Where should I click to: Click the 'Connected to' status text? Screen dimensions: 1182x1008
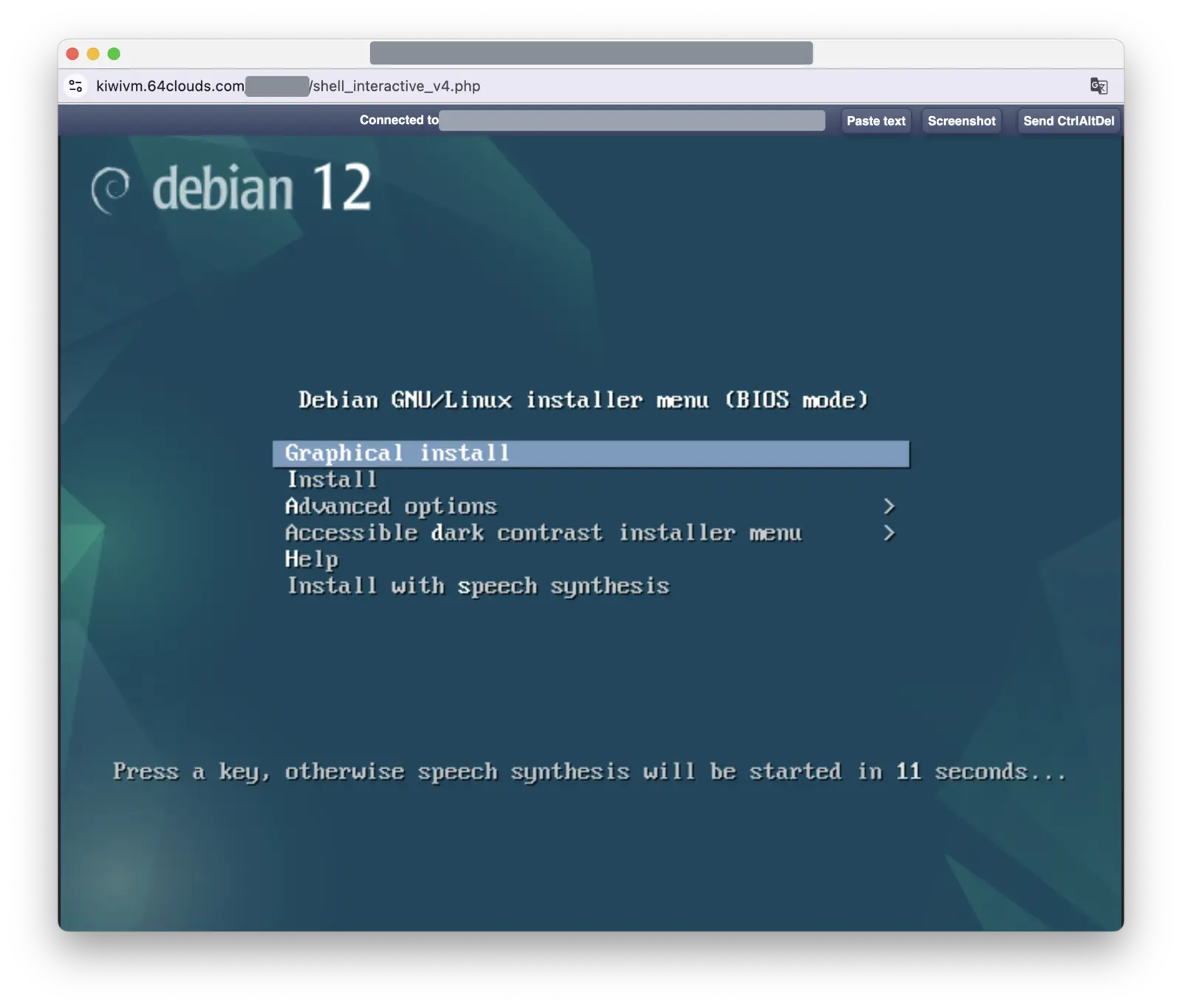(x=399, y=120)
